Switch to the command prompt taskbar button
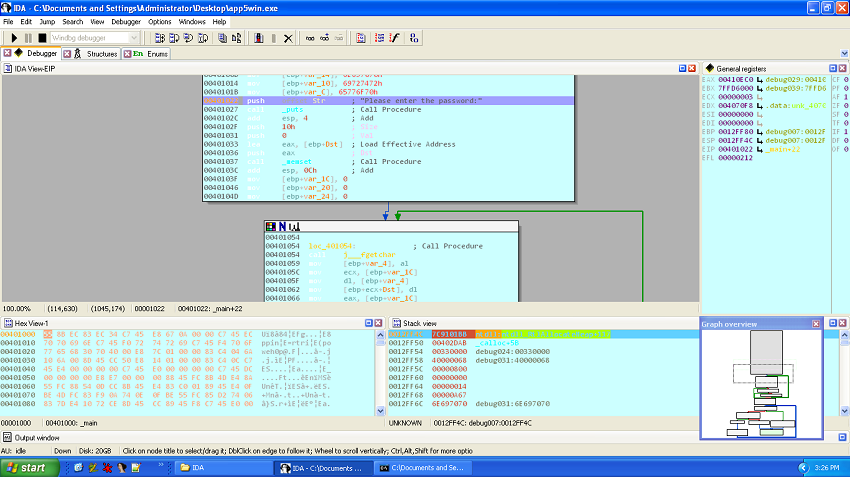Screen dimensions: 850x477 pos(423,468)
